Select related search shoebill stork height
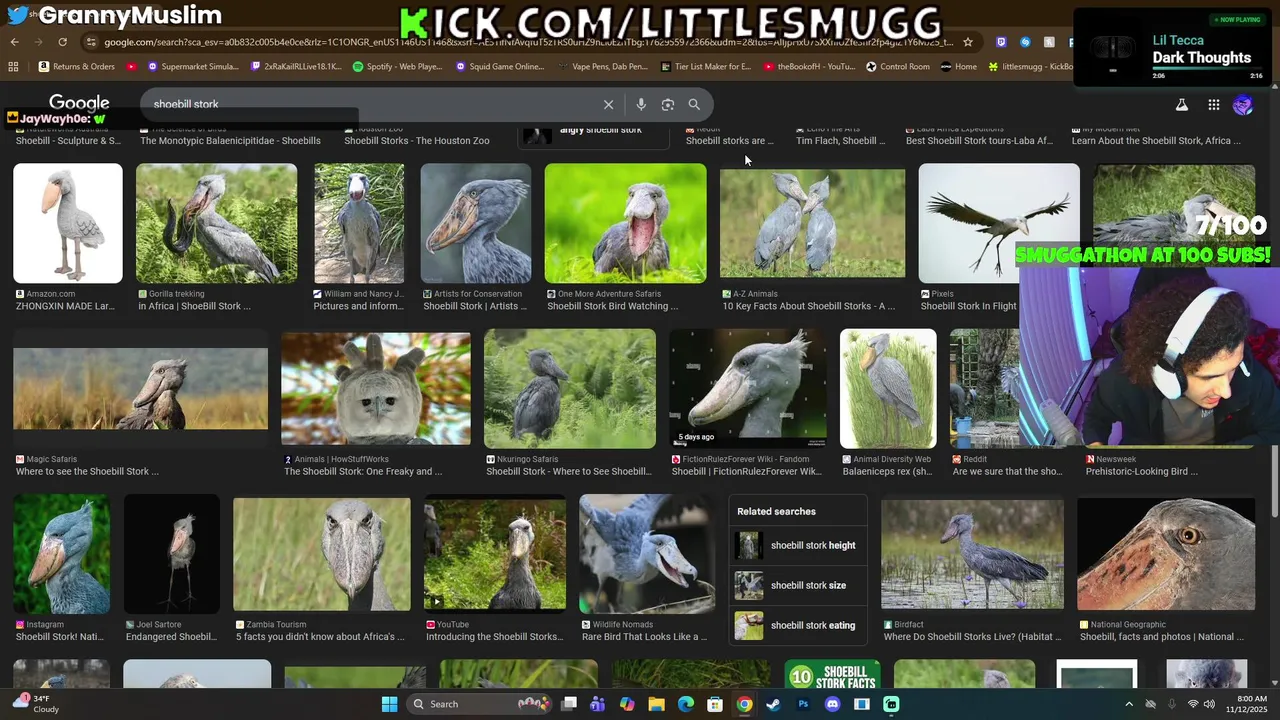This screenshot has width=1280, height=720. click(x=798, y=546)
